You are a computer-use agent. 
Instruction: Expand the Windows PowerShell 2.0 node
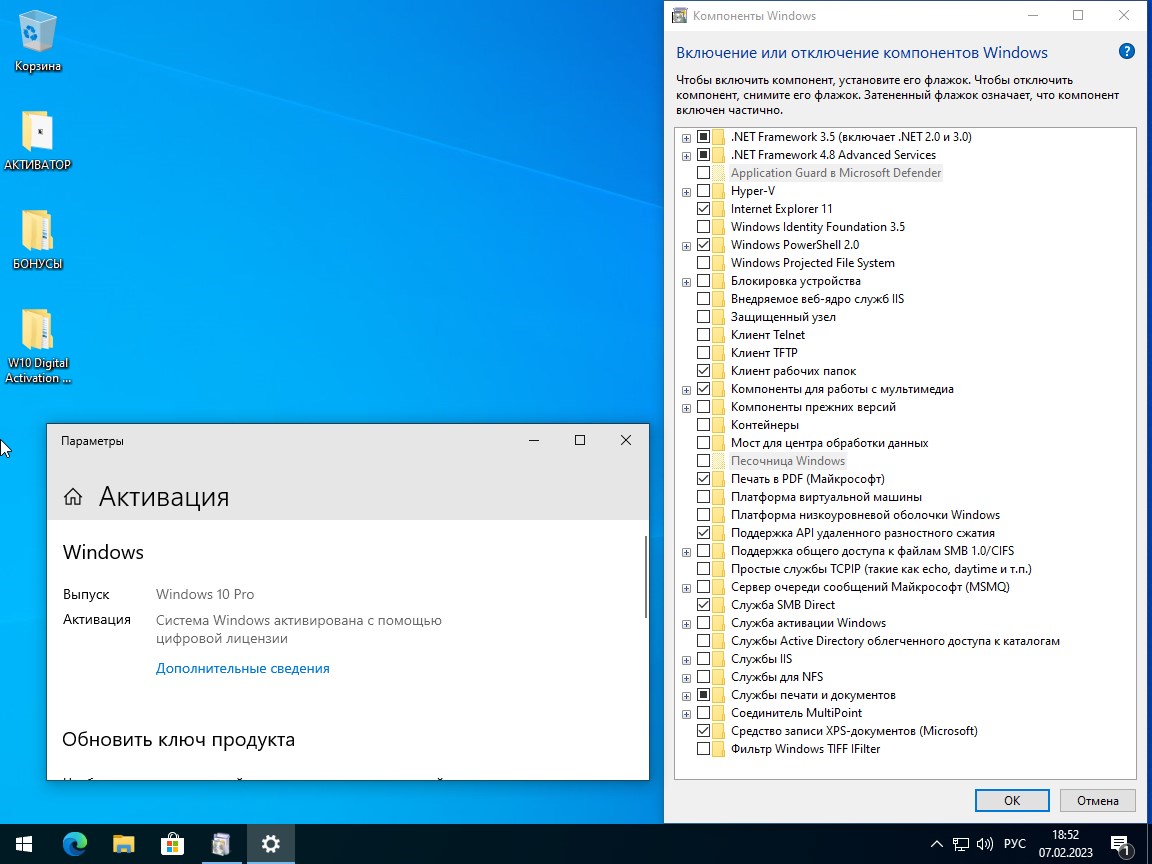686,246
